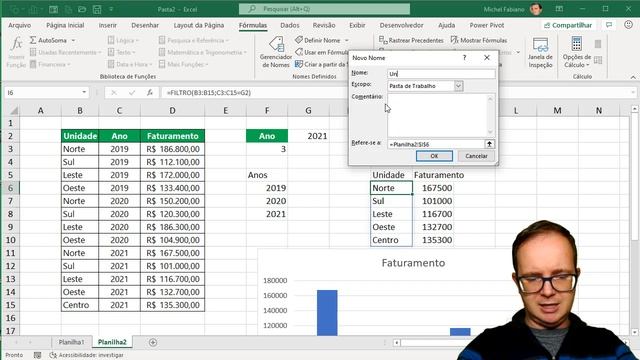
Task: Select the Norte cell in filtered list
Action: (391, 188)
